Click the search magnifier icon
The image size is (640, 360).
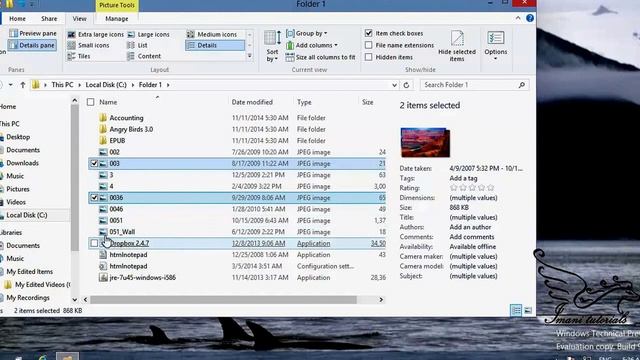pyautogui.click(x=522, y=85)
